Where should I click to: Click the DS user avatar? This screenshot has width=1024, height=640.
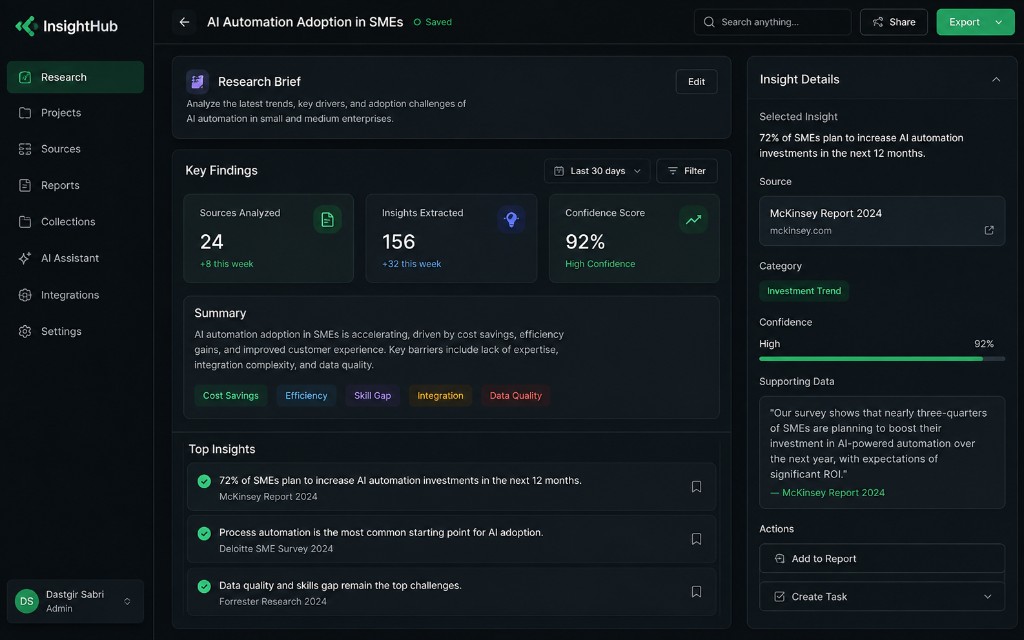click(x=27, y=601)
